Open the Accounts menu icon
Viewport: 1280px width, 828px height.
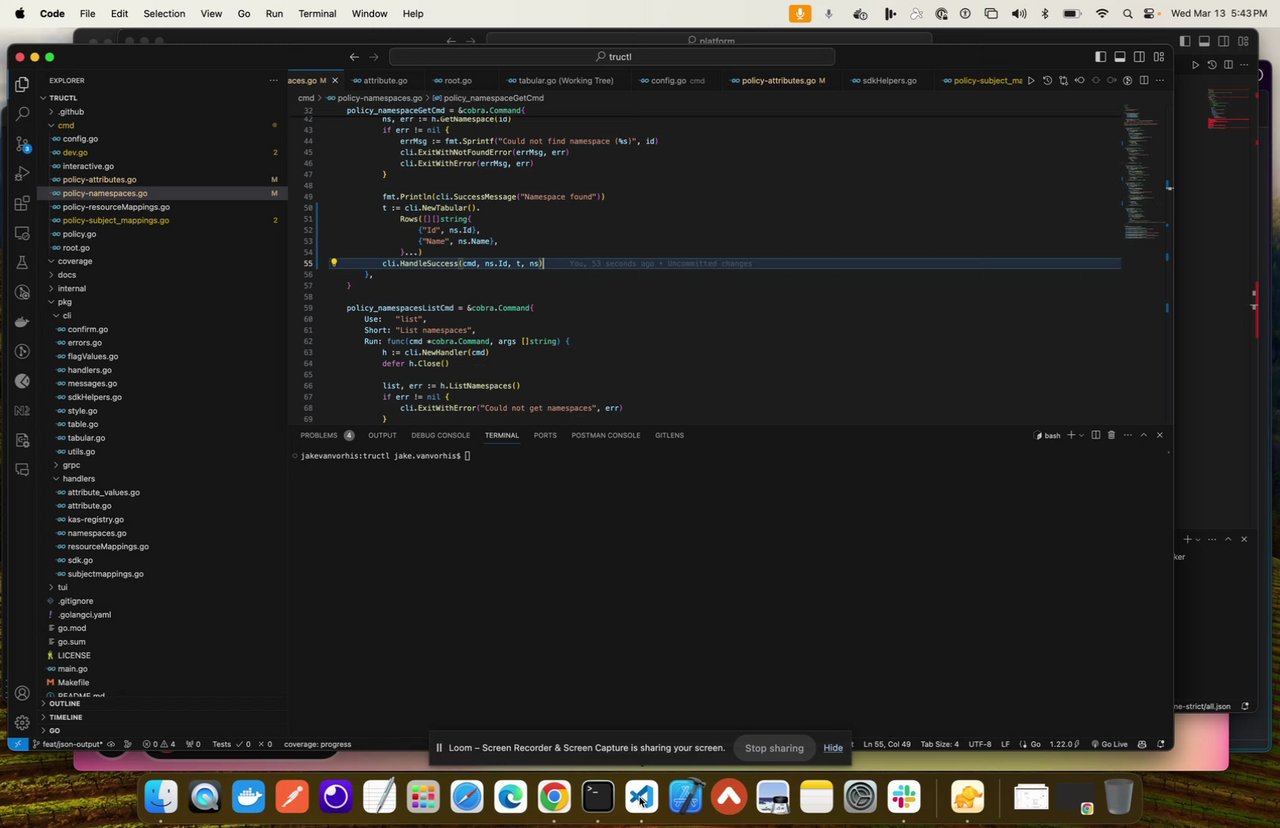(22, 693)
